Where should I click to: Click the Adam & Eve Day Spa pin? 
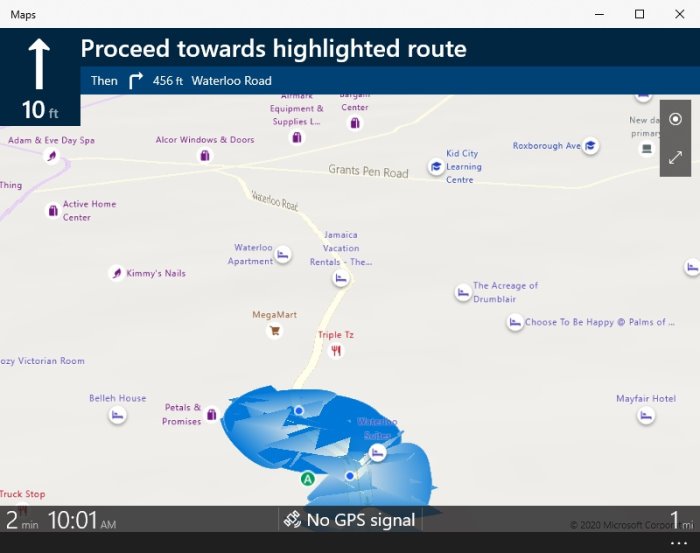click(x=52, y=156)
